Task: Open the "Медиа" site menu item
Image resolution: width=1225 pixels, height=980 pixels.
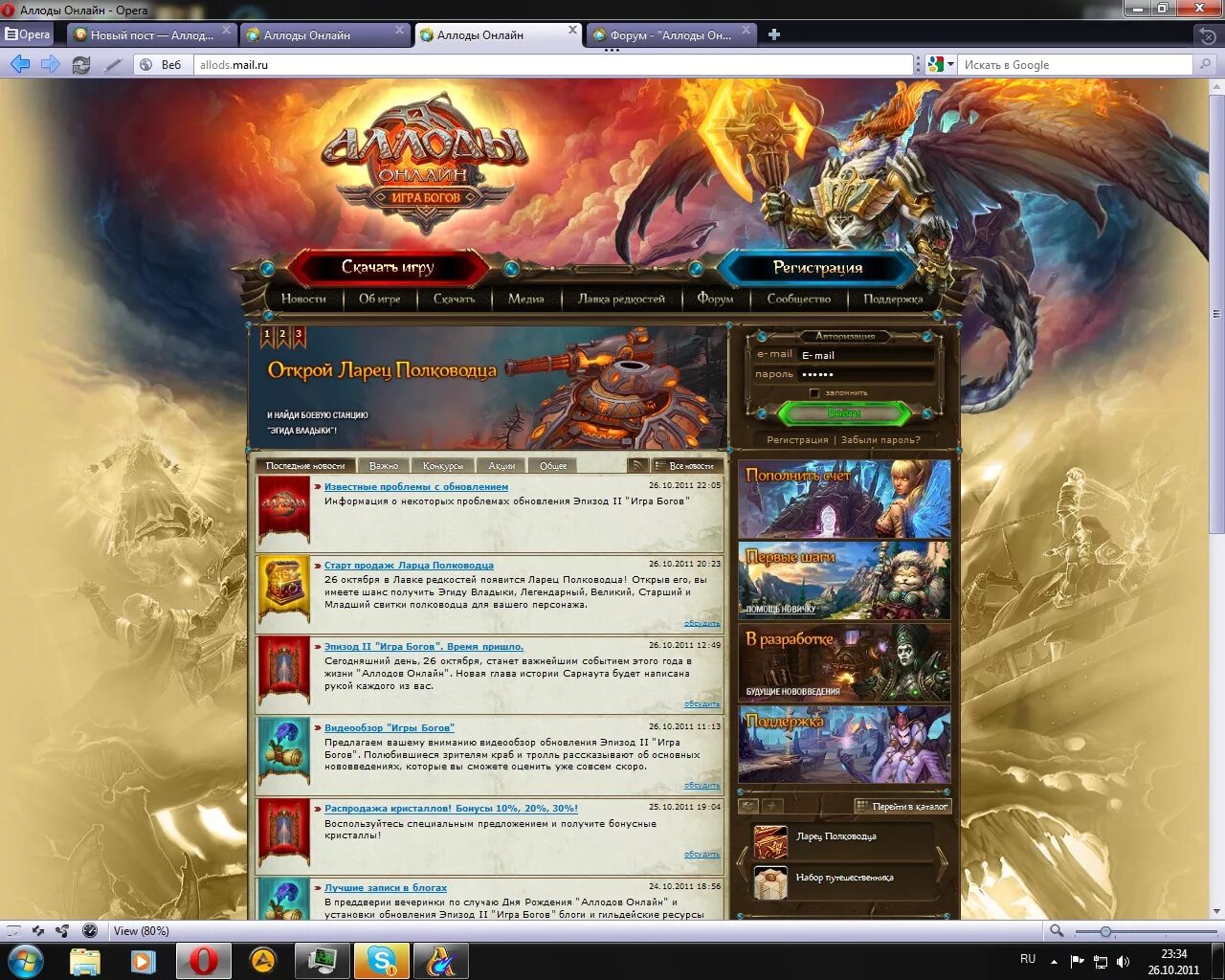Action: [525, 299]
